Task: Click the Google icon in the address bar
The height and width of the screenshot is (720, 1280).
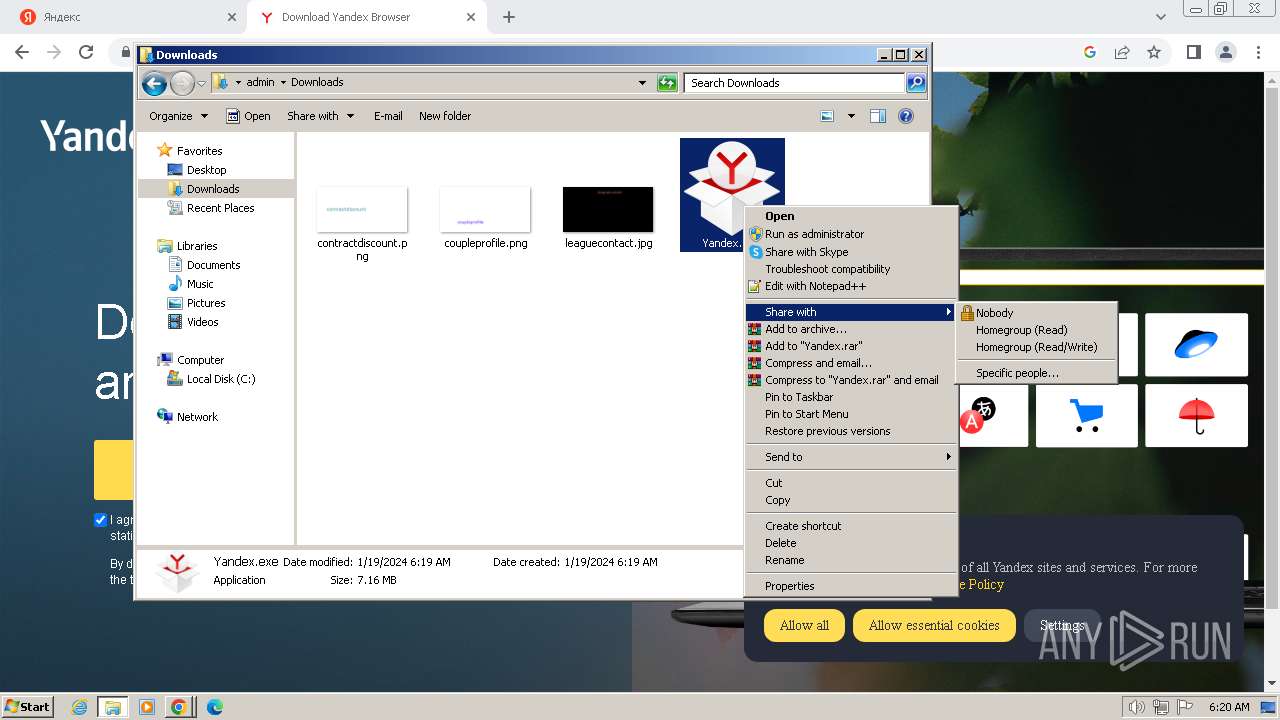Action: coord(1090,52)
